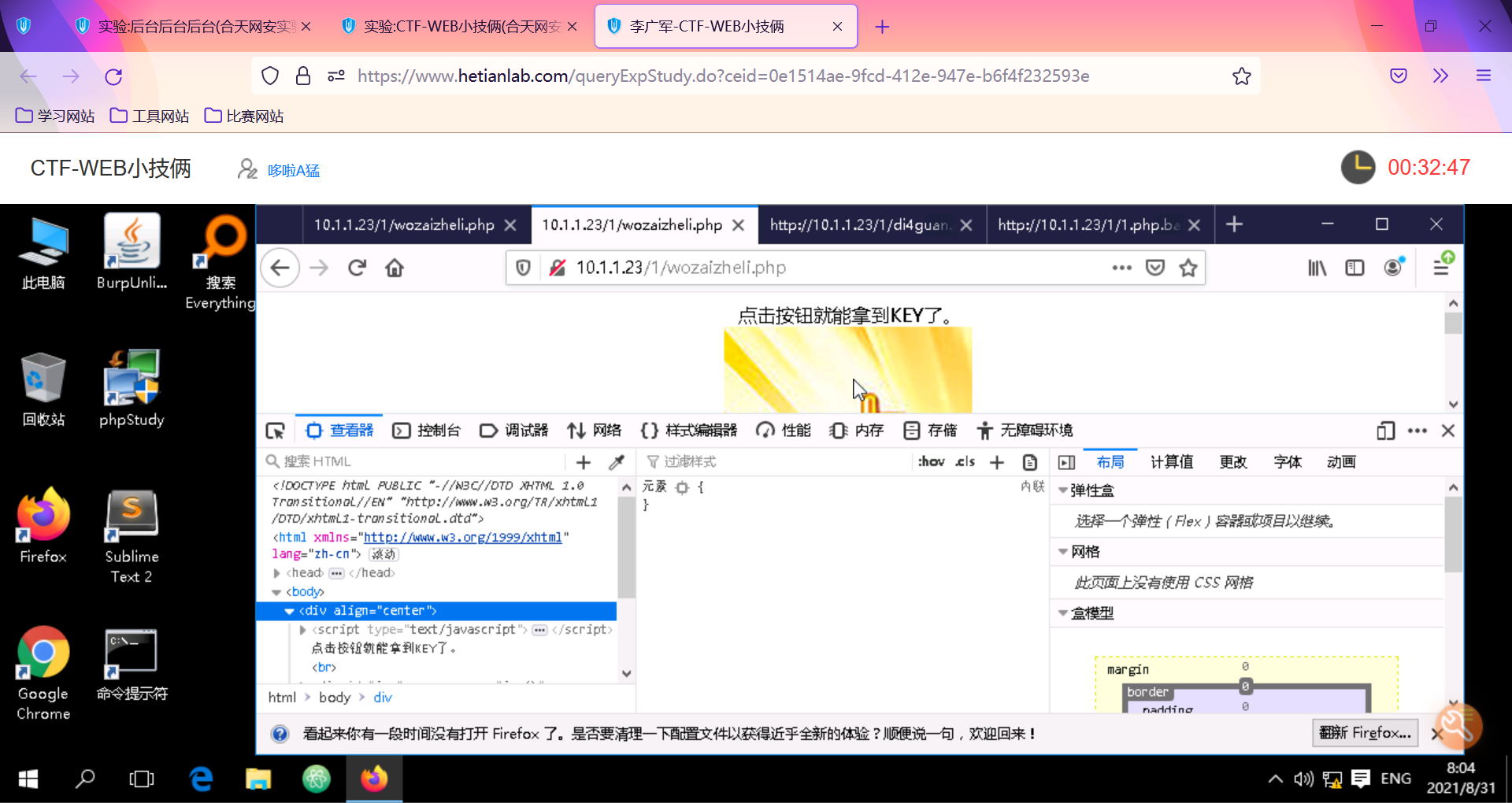This screenshot has width=1512, height=803.
Task: Click the w3.org xhtml namespace link
Action: coord(462,537)
